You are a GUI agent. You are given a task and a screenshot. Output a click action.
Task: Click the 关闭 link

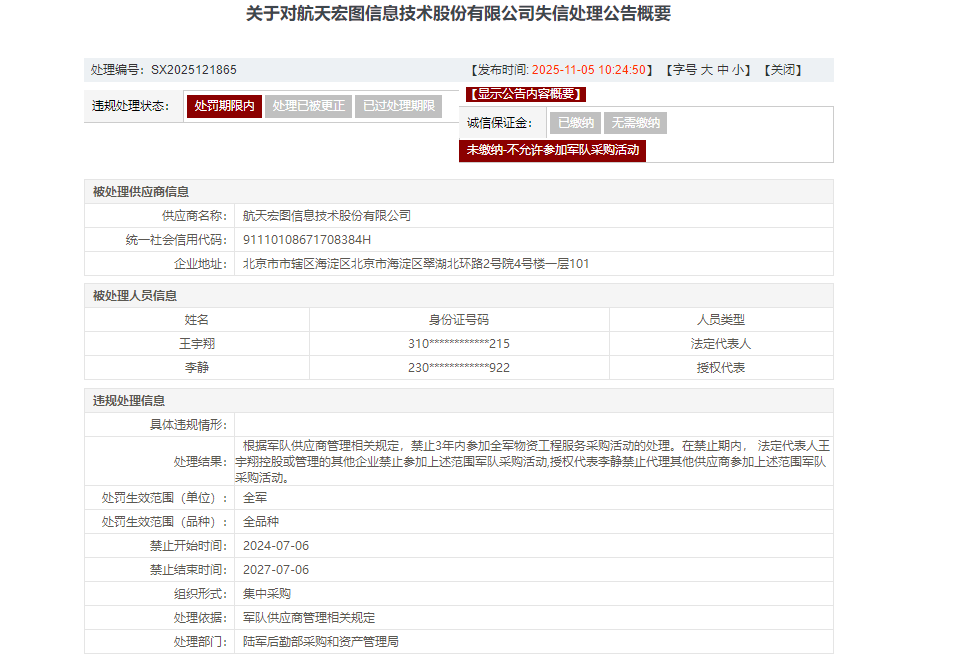click(783, 70)
